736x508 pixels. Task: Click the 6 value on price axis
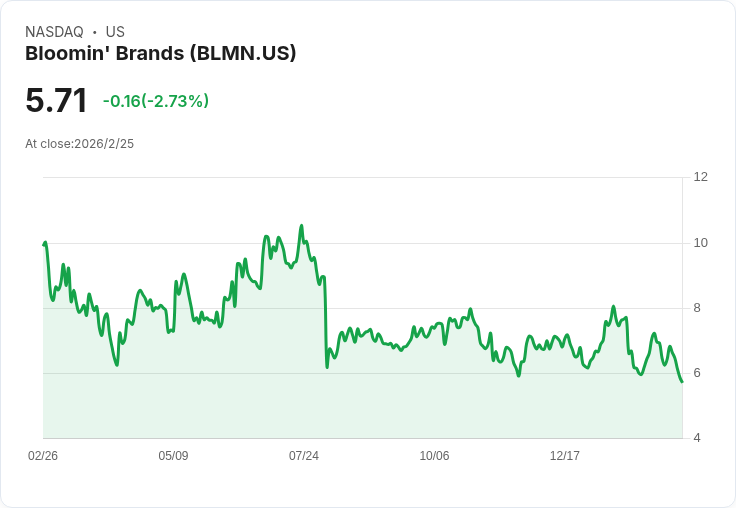[x=697, y=373]
